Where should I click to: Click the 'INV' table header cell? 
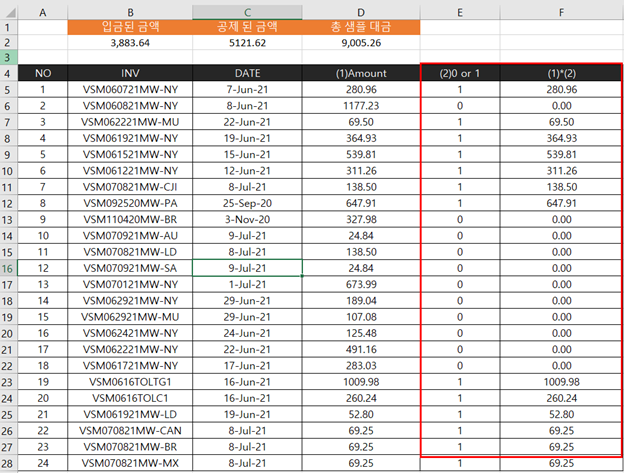(130, 73)
